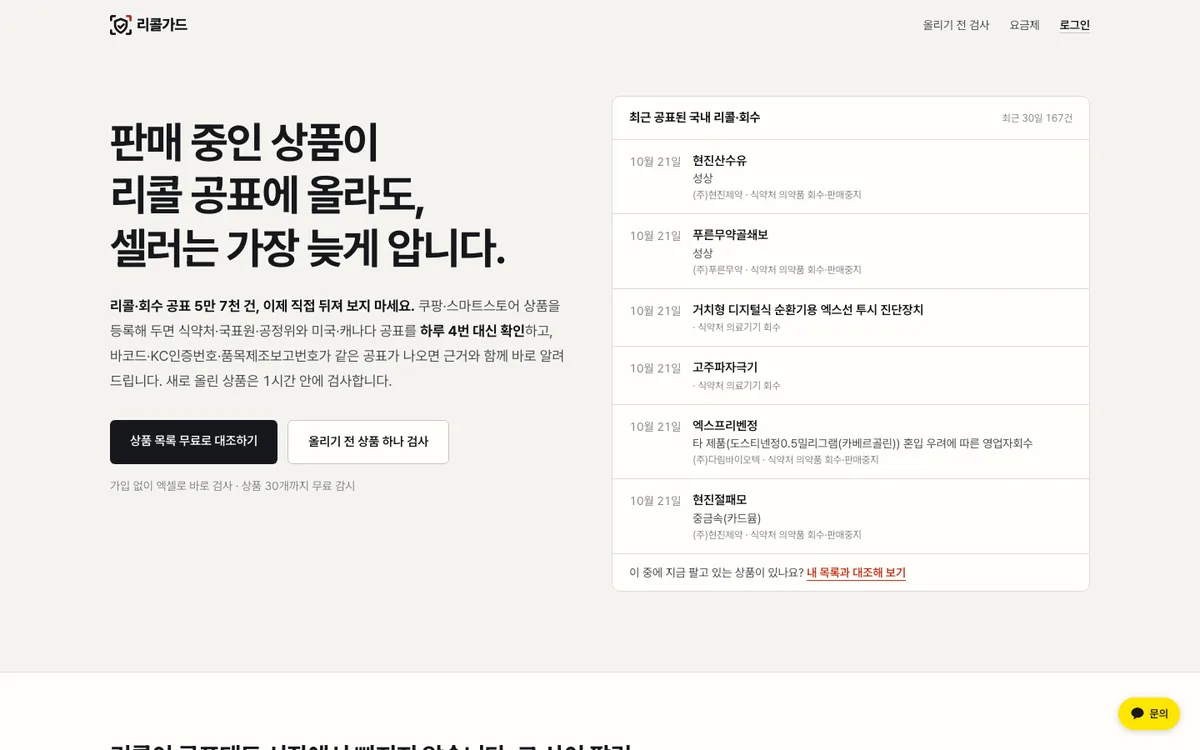Select the 고주파자극기 recall entry

pyautogui.click(x=850, y=376)
